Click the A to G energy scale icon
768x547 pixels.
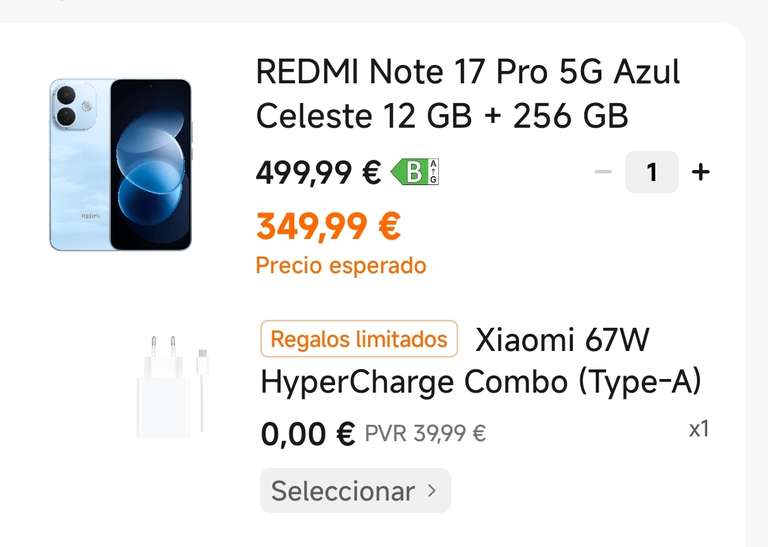coord(434,172)
